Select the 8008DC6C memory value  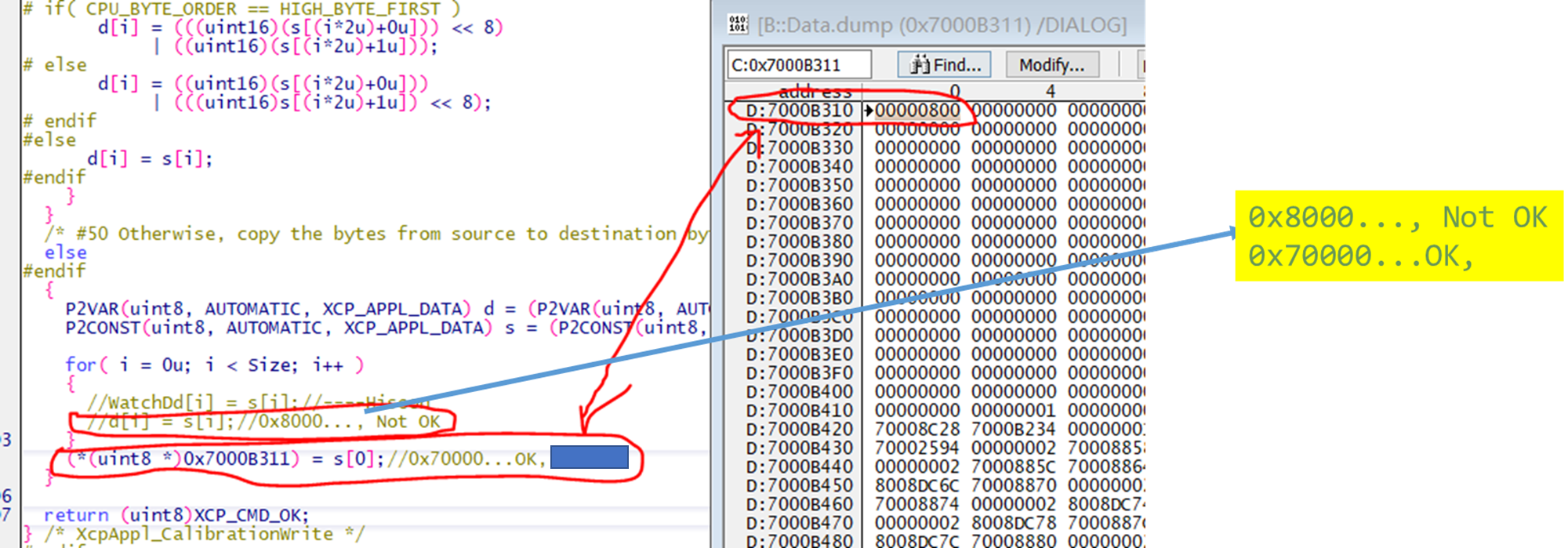coord(916,486)
